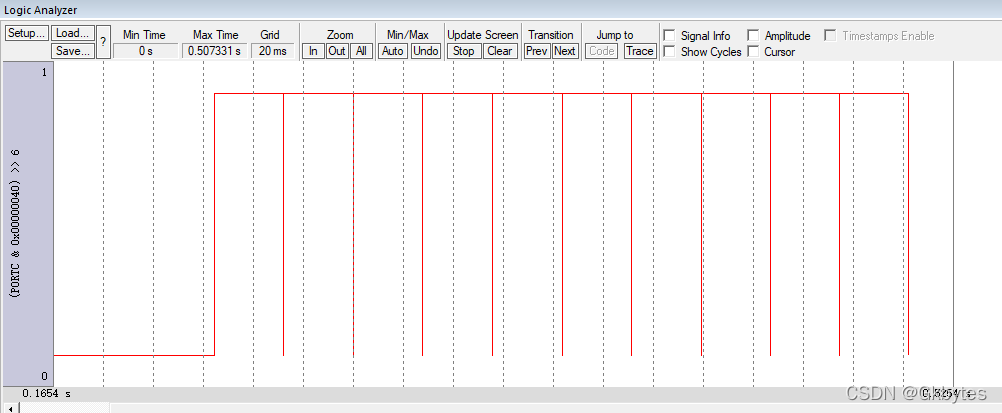1002x413 pixels.
Task: Zoom In on the waveform
Action: click(x=313, y=51)
